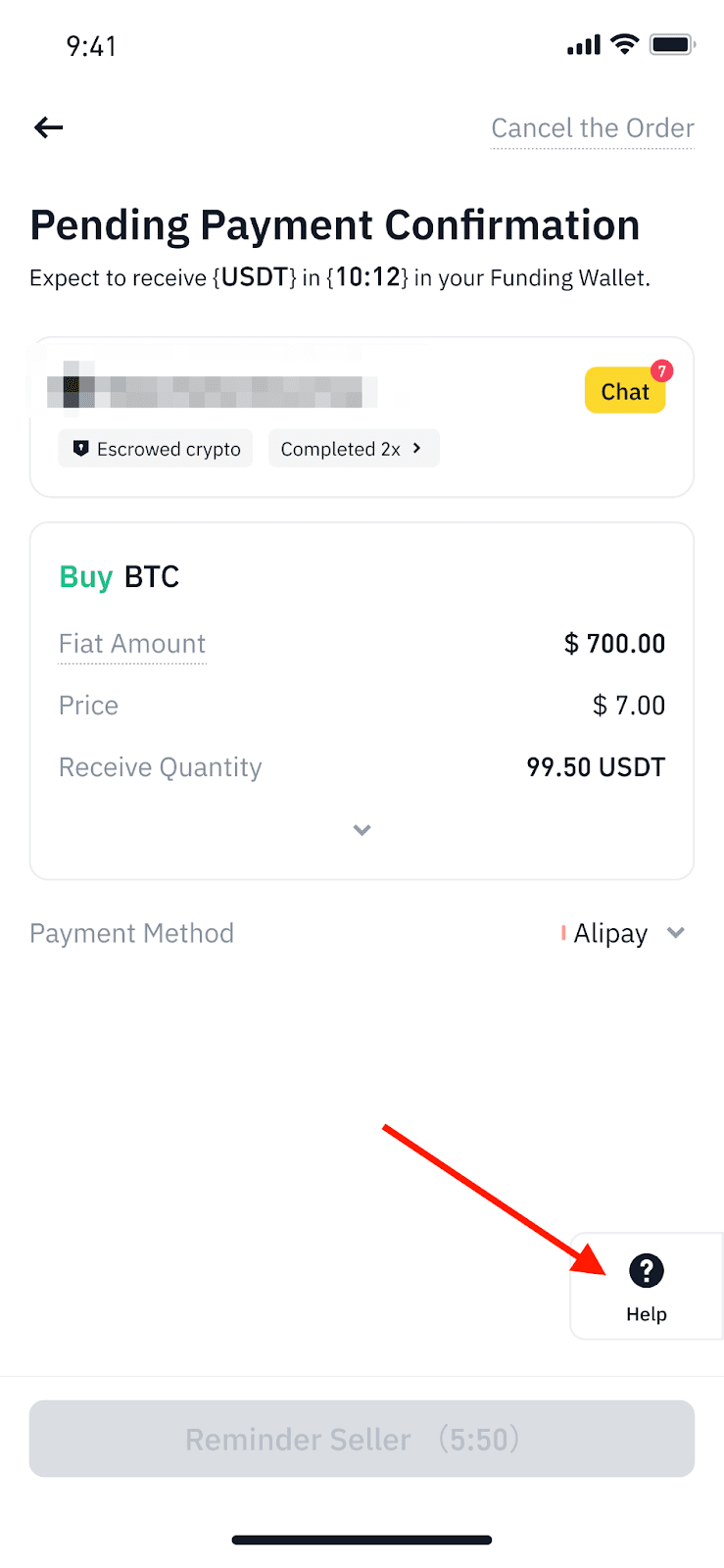Screen dimensions: 724x1568
Task: Tap the Help label text
Action: point(647,1314)
